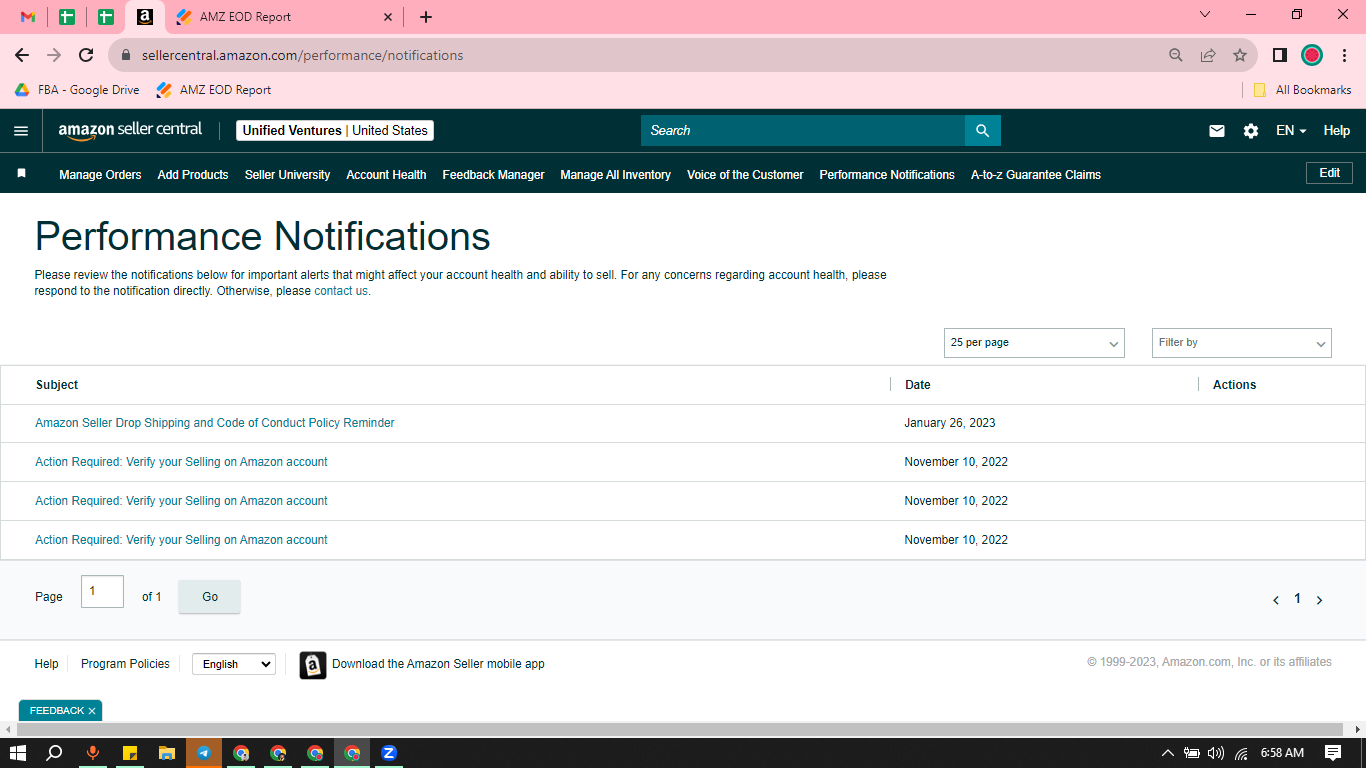Open the Seller Central hamburger menu

point(21,131)
